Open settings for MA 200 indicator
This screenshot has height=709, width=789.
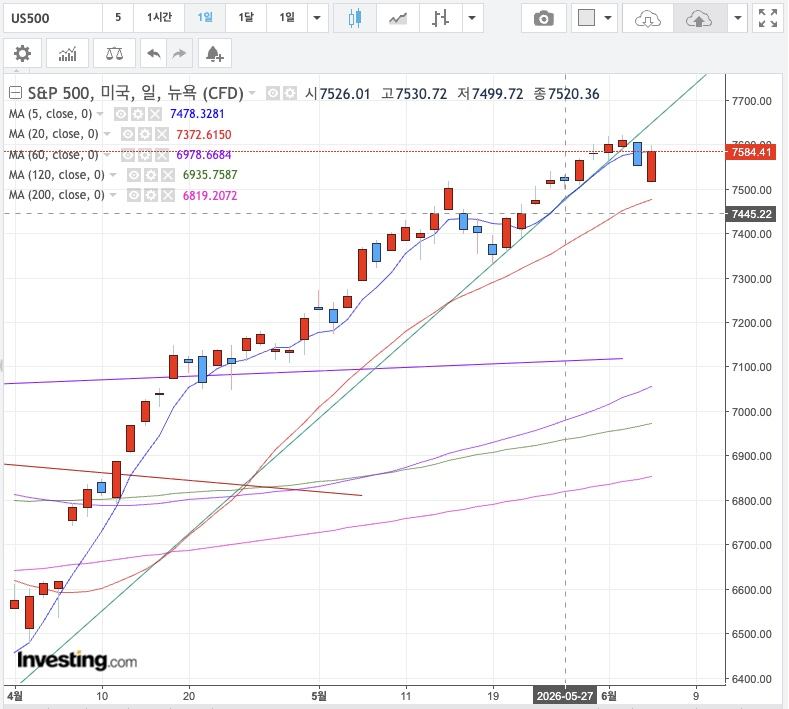[151, 195]
